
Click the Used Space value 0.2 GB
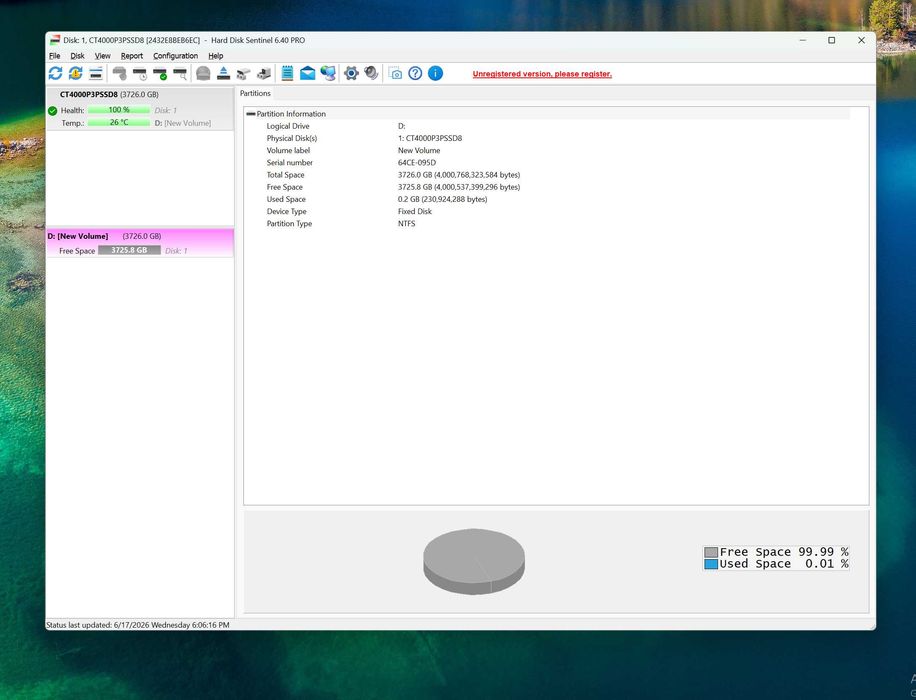point(442,199)
